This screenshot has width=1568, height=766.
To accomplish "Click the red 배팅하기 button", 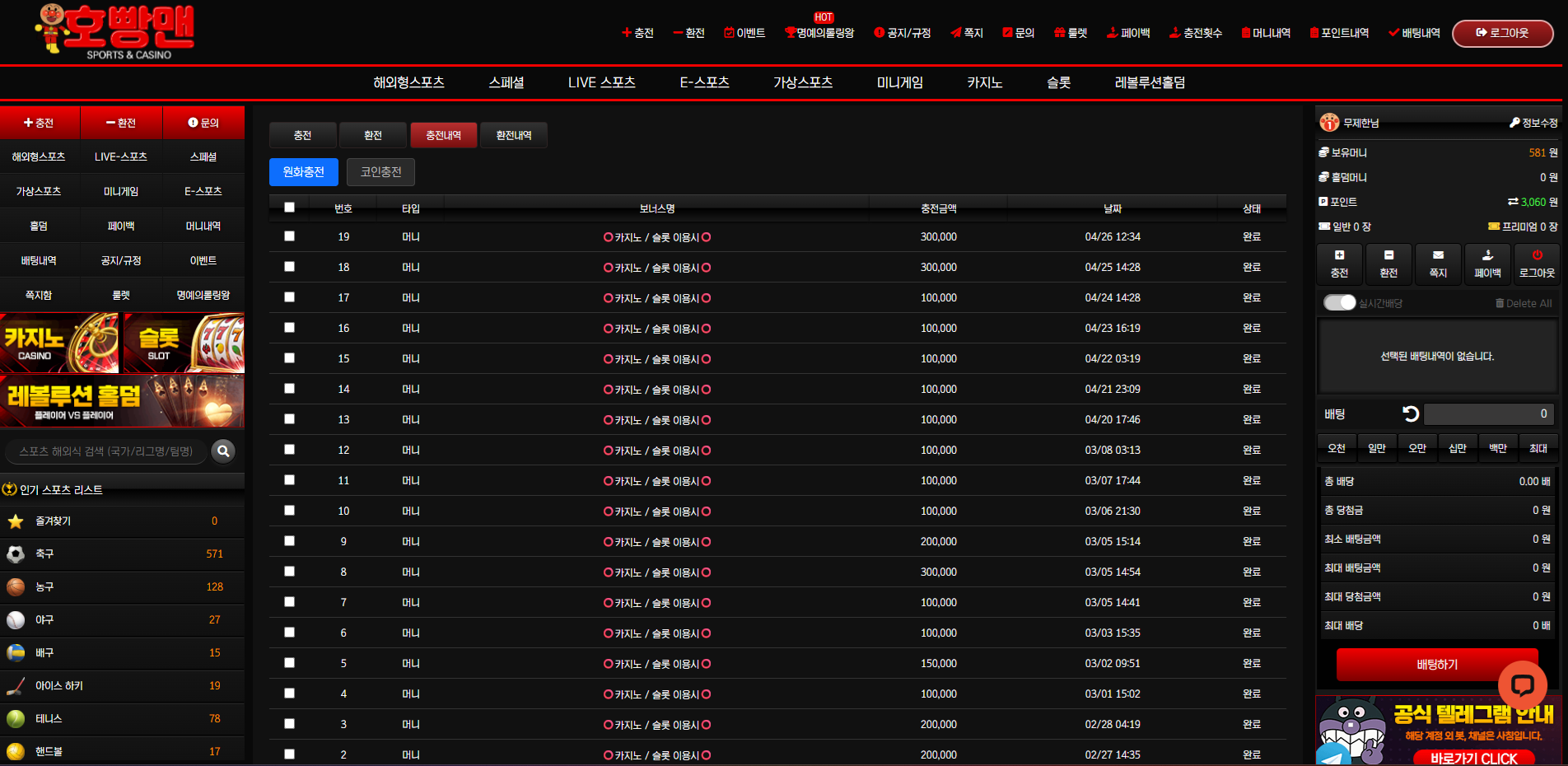I will [1436, 665].
